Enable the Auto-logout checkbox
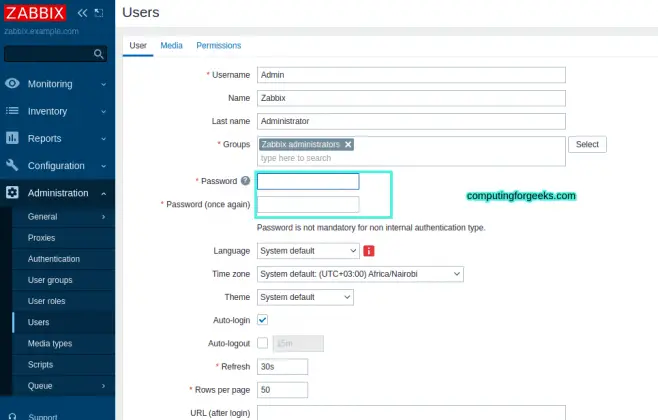Screen dimensions: 658x420 [x=263, y=343]
